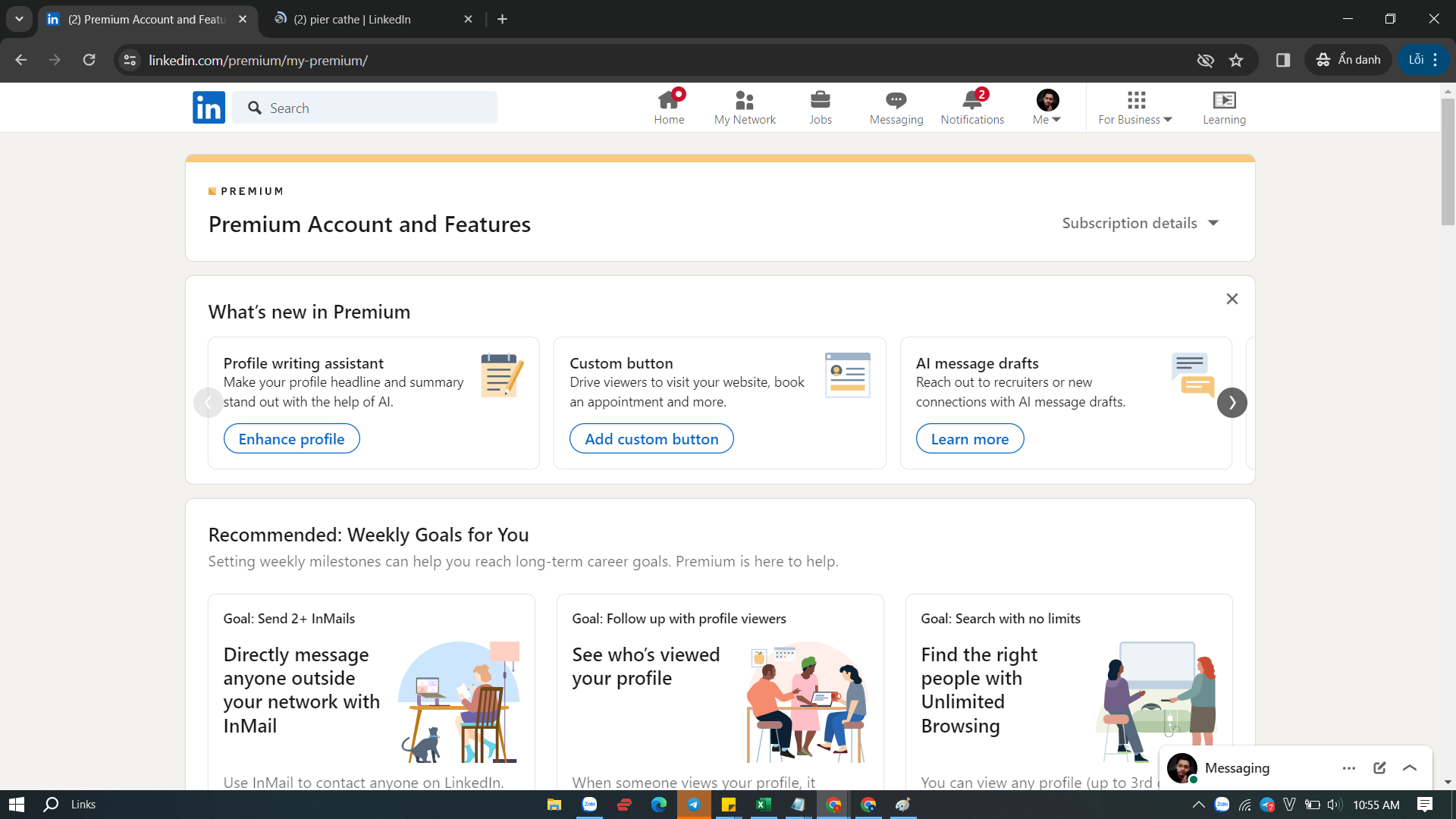
Task: View site information for linkedin.com
Action: (130, 60)
